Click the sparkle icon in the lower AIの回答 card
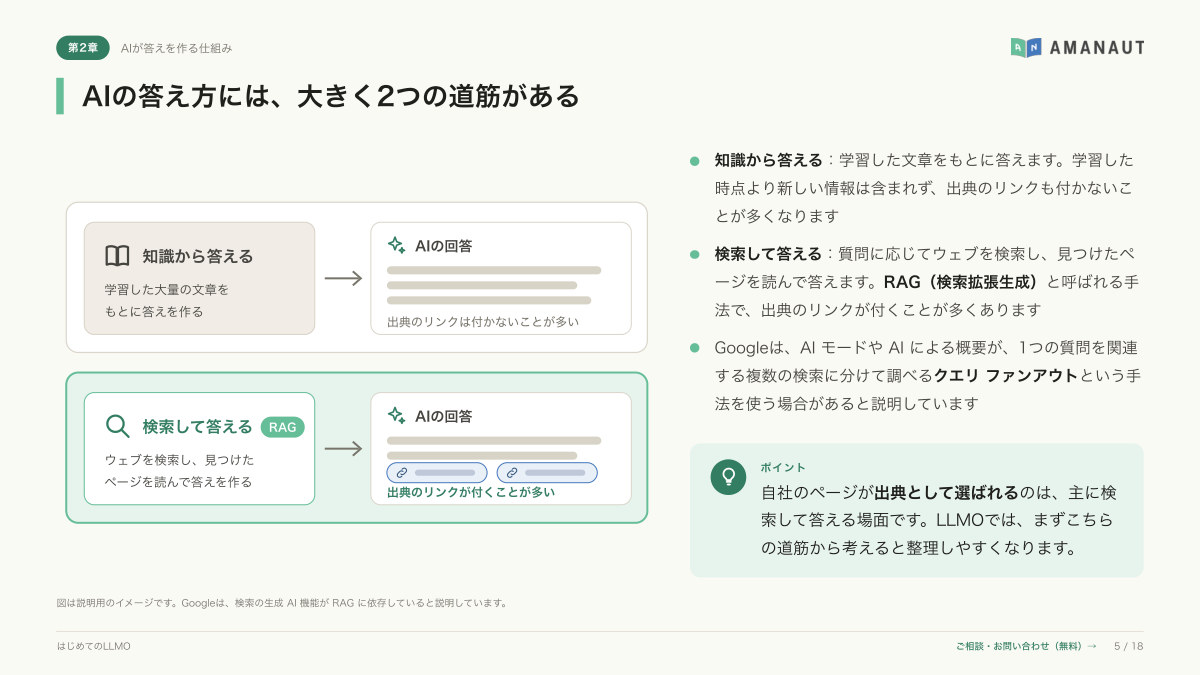 pyautogui.click(x=396, y=415)
